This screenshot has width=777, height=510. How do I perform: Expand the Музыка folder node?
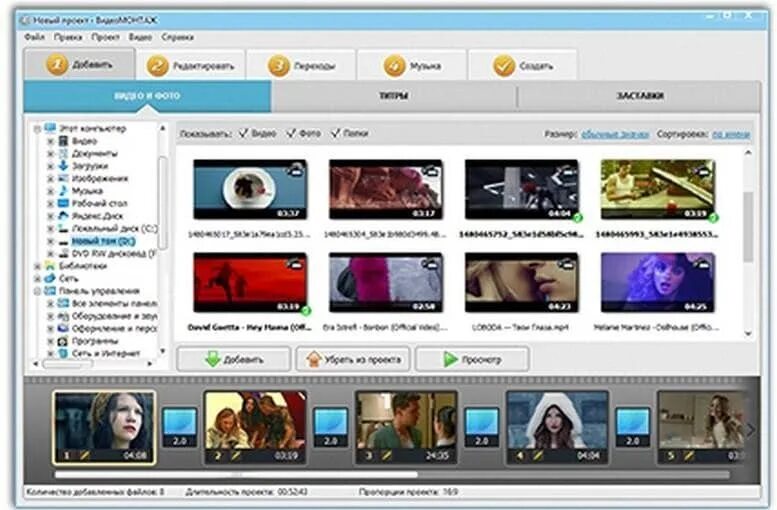50,191
